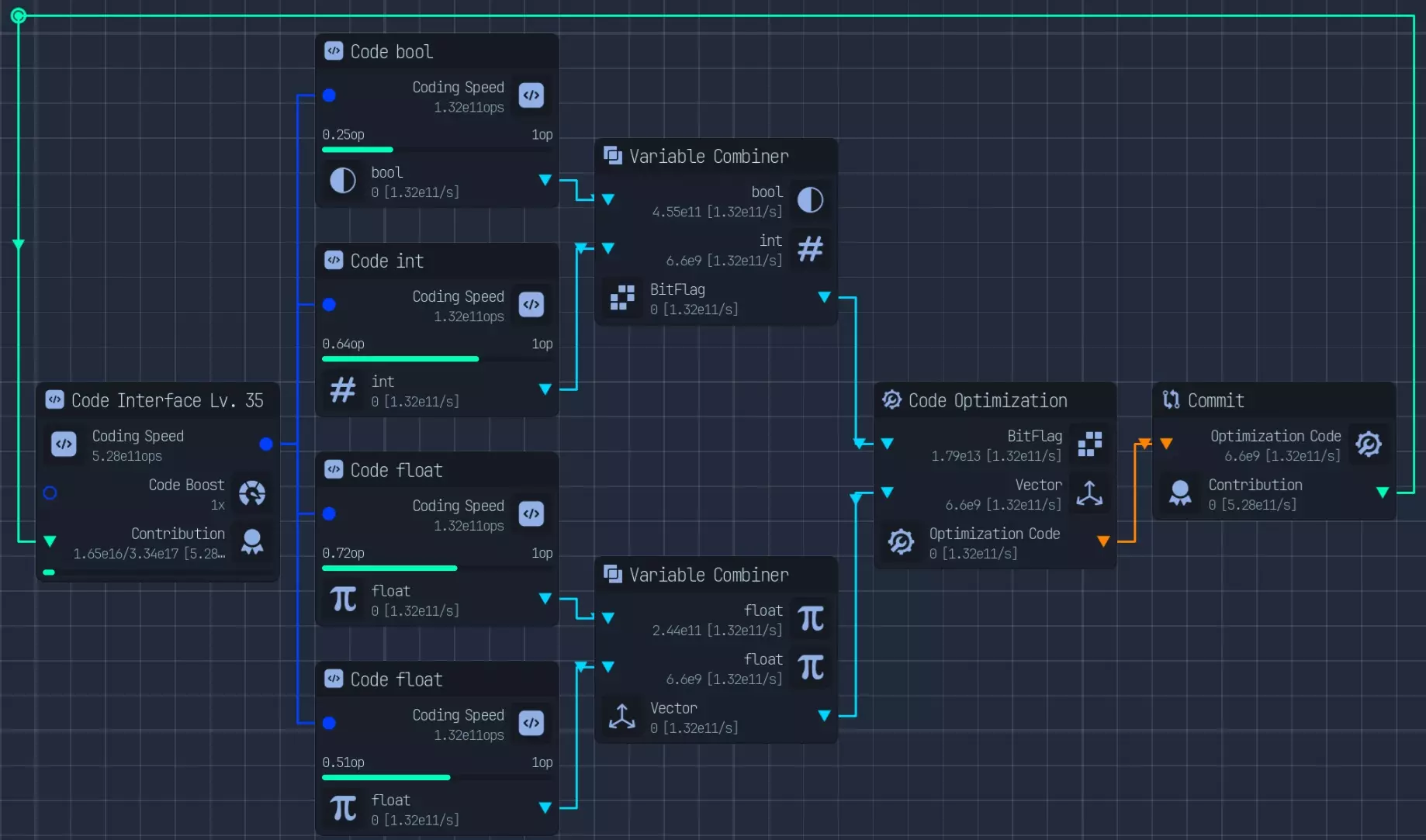Select the 'Code Optimization' node title
The image size is (1426, 840).
tap(988, 400)
